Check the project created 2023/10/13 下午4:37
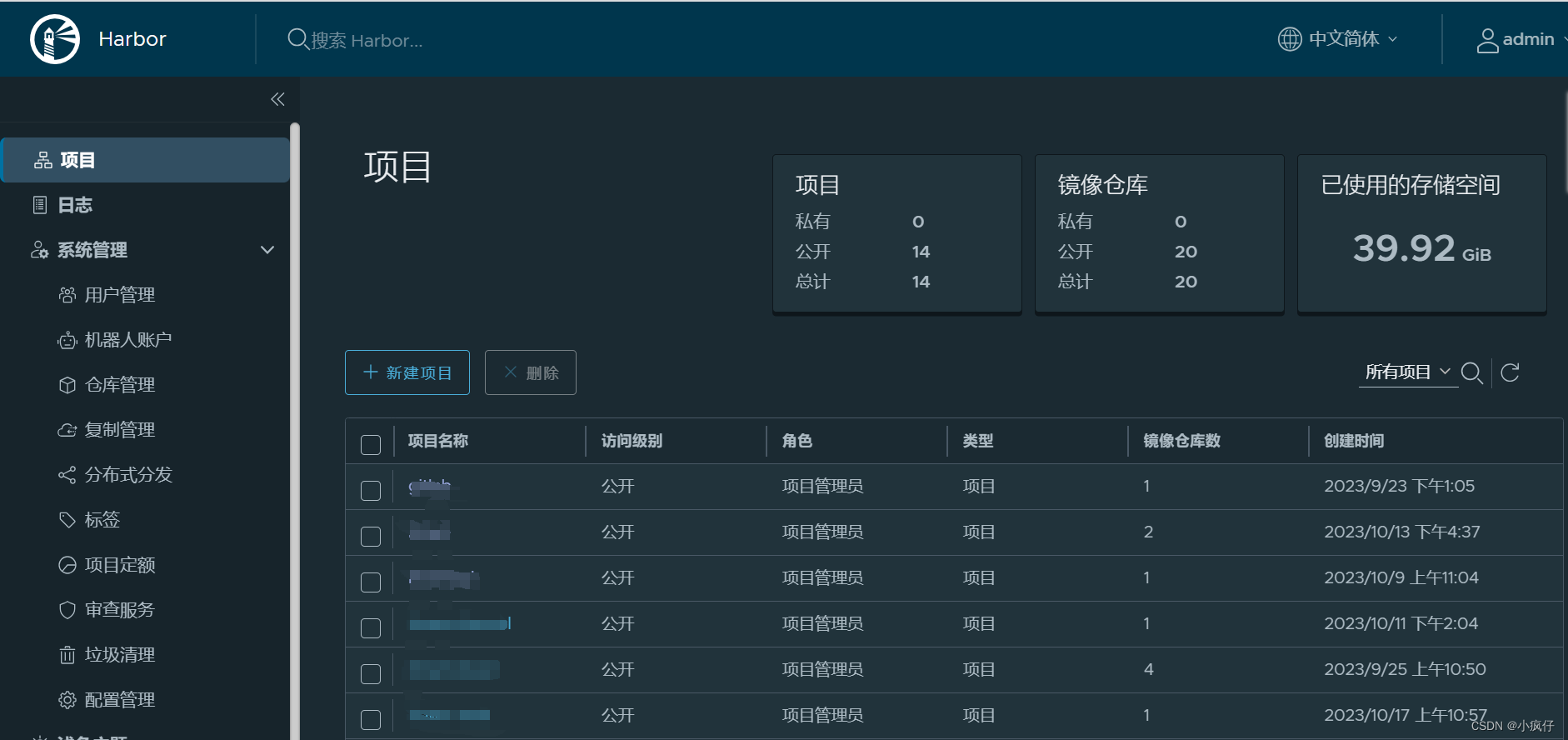 point(371,536)
